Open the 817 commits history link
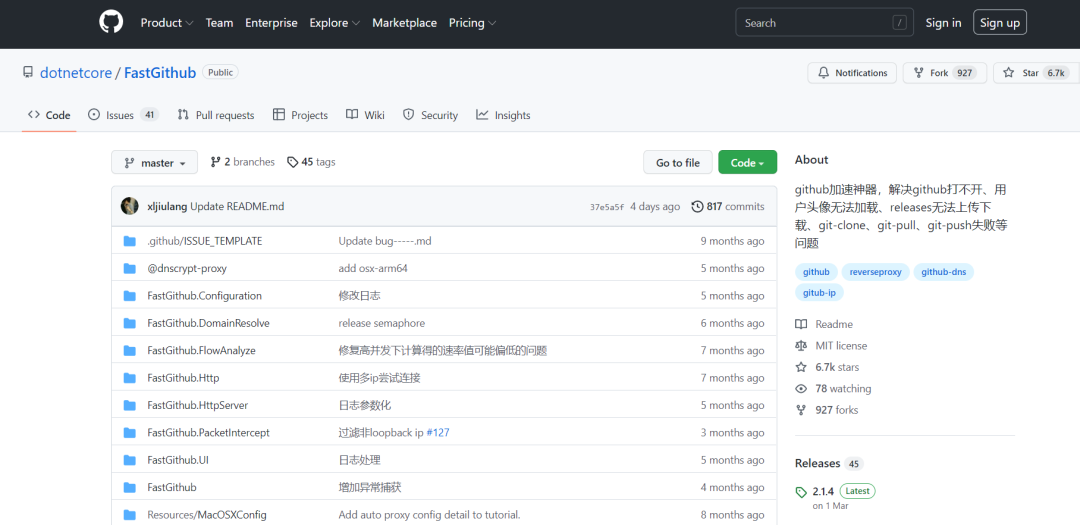This screenshot has width=1080, height=525. pos(728,206)
